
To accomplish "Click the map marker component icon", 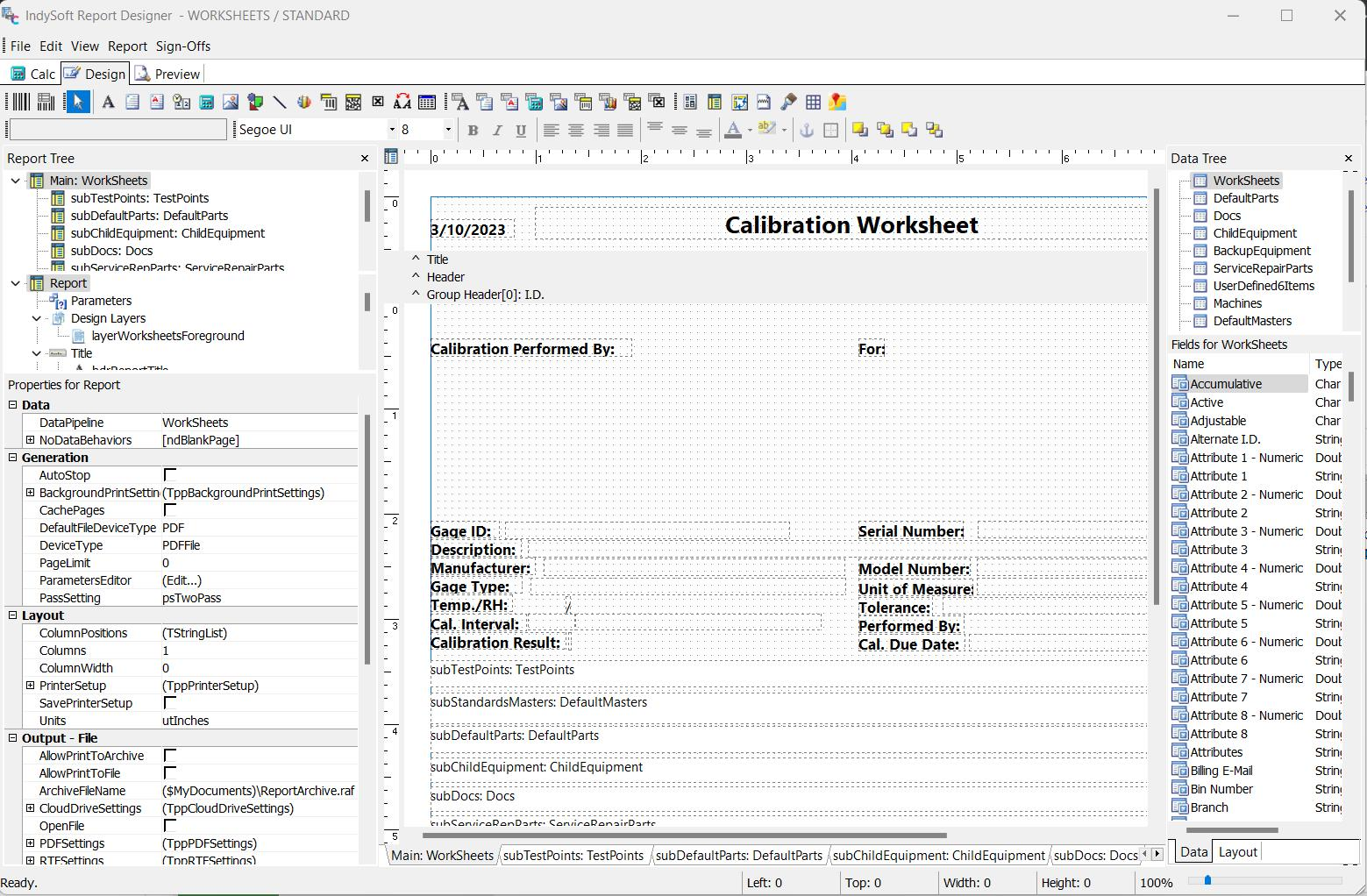I will pos(837,103).
